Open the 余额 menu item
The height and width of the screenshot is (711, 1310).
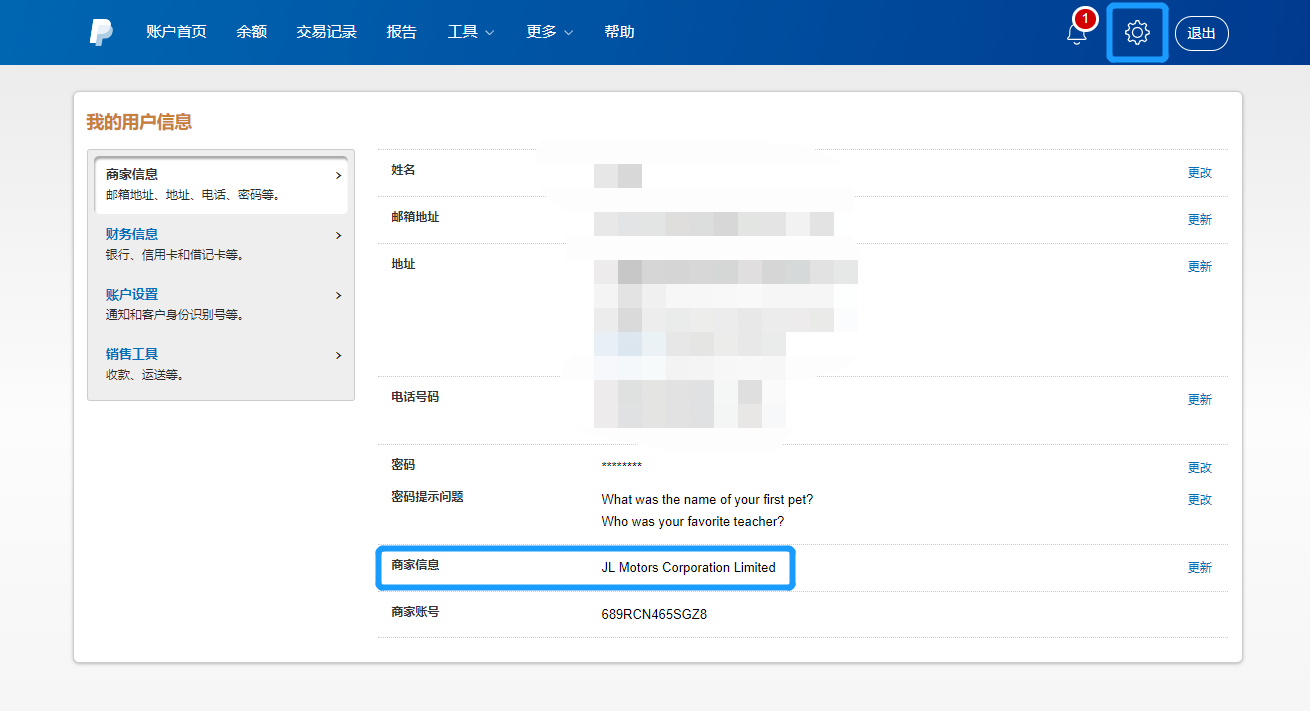(252, 32)
